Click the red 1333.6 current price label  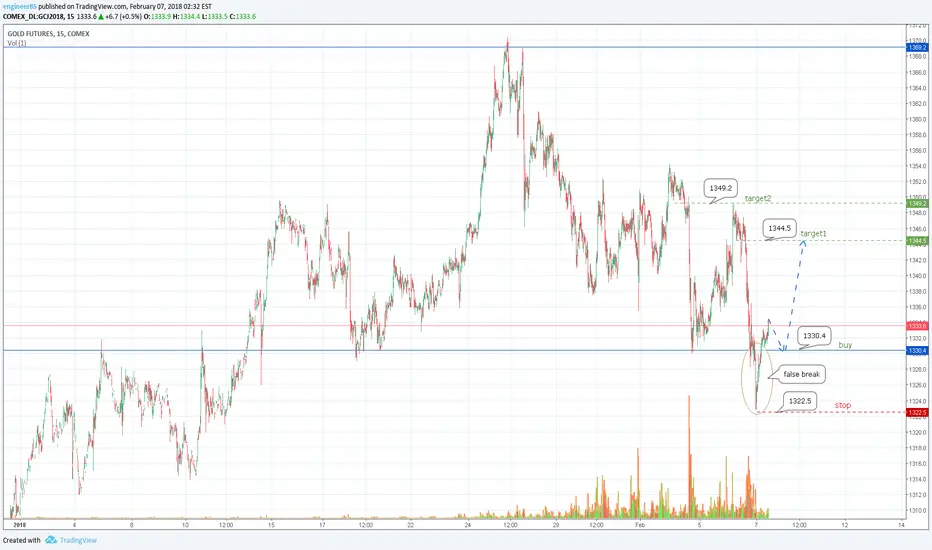[917, 326]
